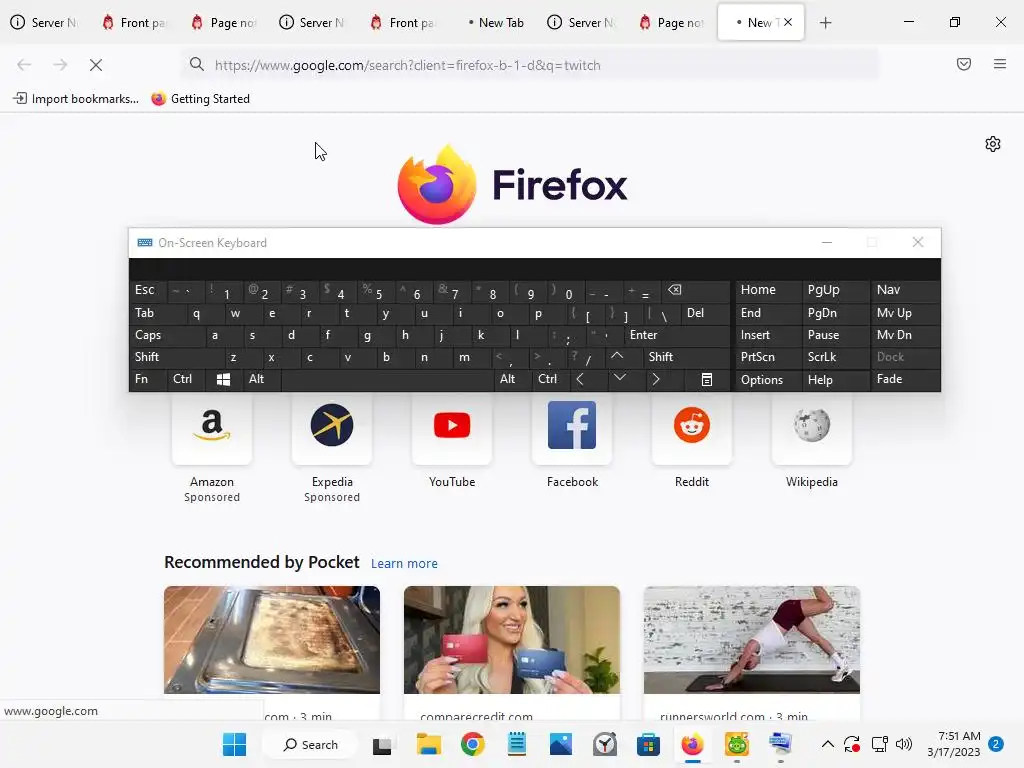Toggle left Ctrl key on On-Screen Keyboard
Viewport: 1024px width, 768px height.
[x=186, y=379]
